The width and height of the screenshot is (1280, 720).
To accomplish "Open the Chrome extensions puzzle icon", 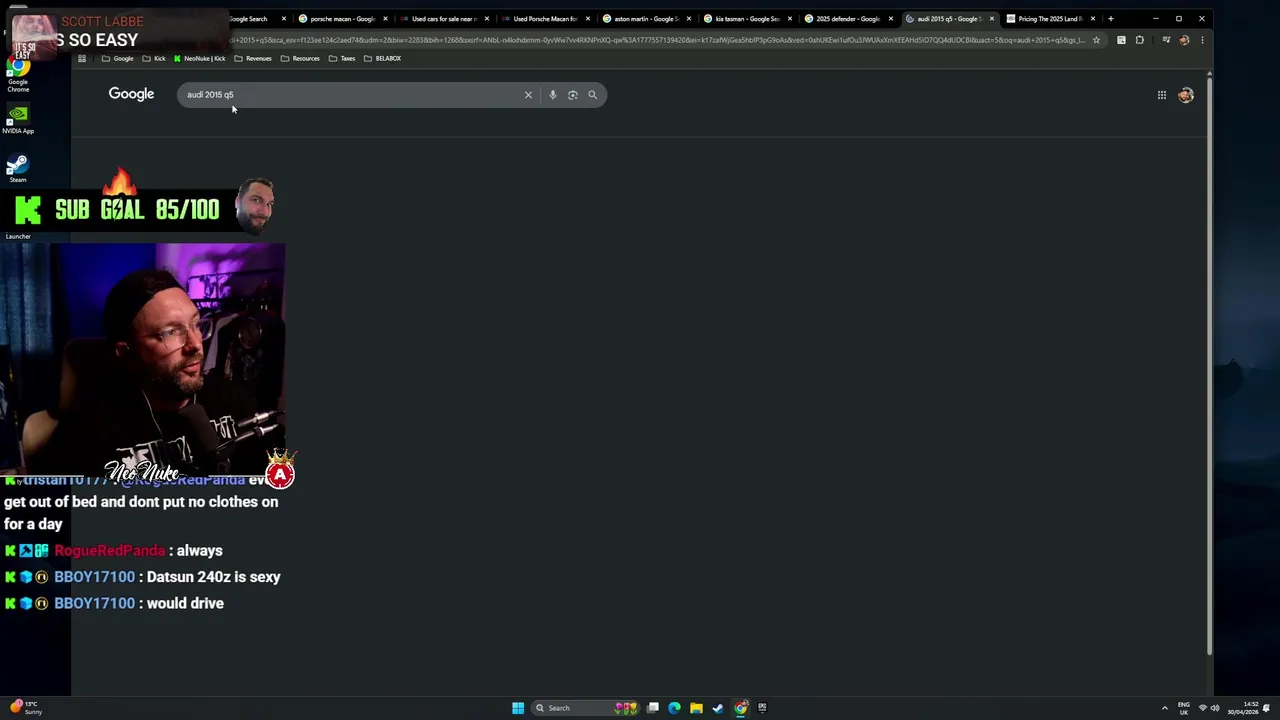I will click(x=1139, y=40).
